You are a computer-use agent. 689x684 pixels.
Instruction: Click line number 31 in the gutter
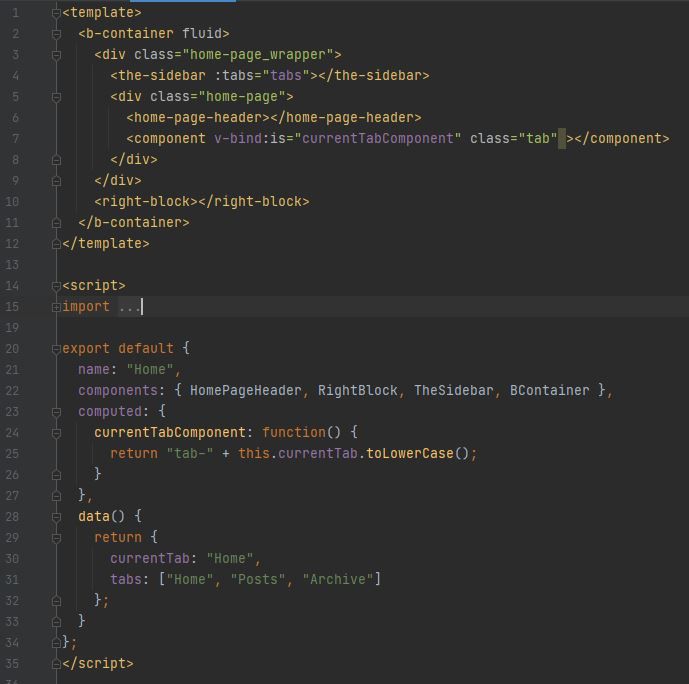pos(12,579)
